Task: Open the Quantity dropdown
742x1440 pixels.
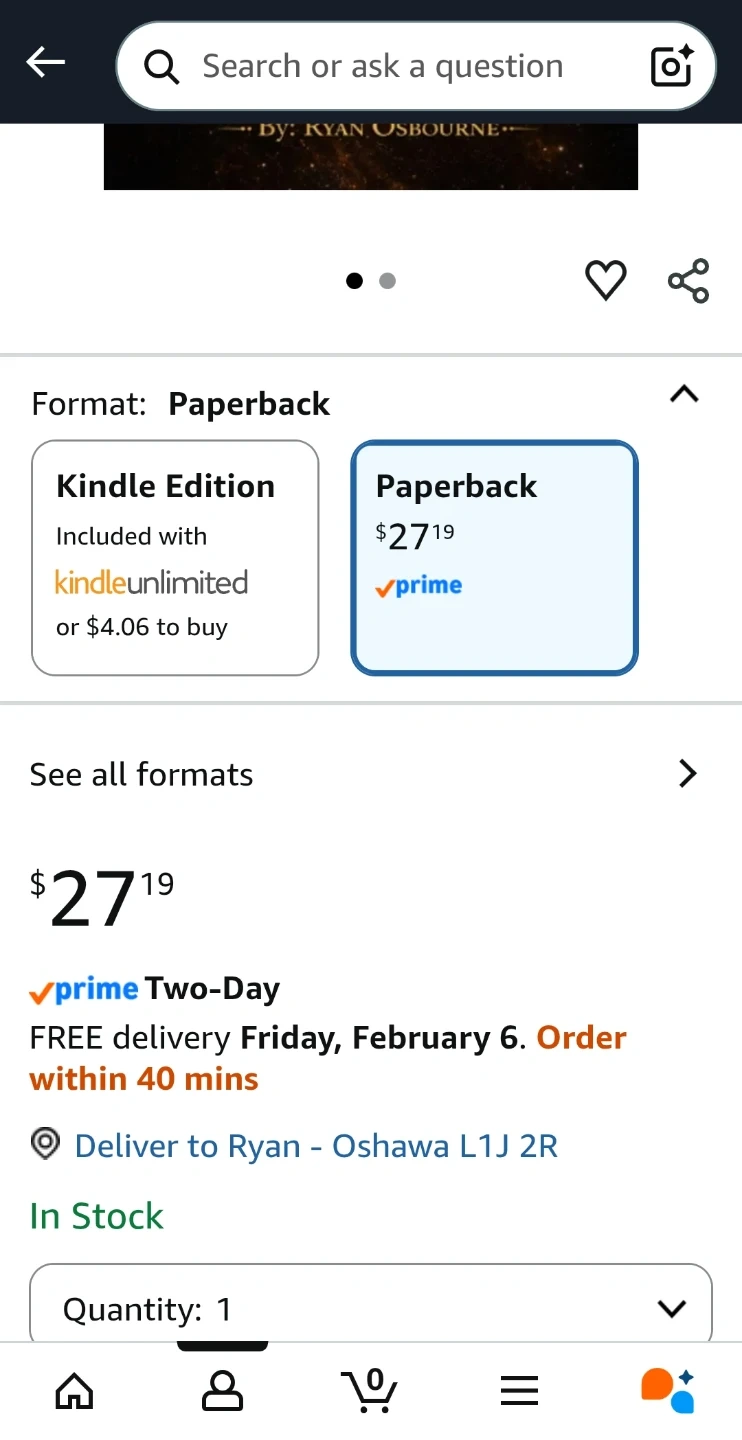Action: click(x=371, y=1308)
